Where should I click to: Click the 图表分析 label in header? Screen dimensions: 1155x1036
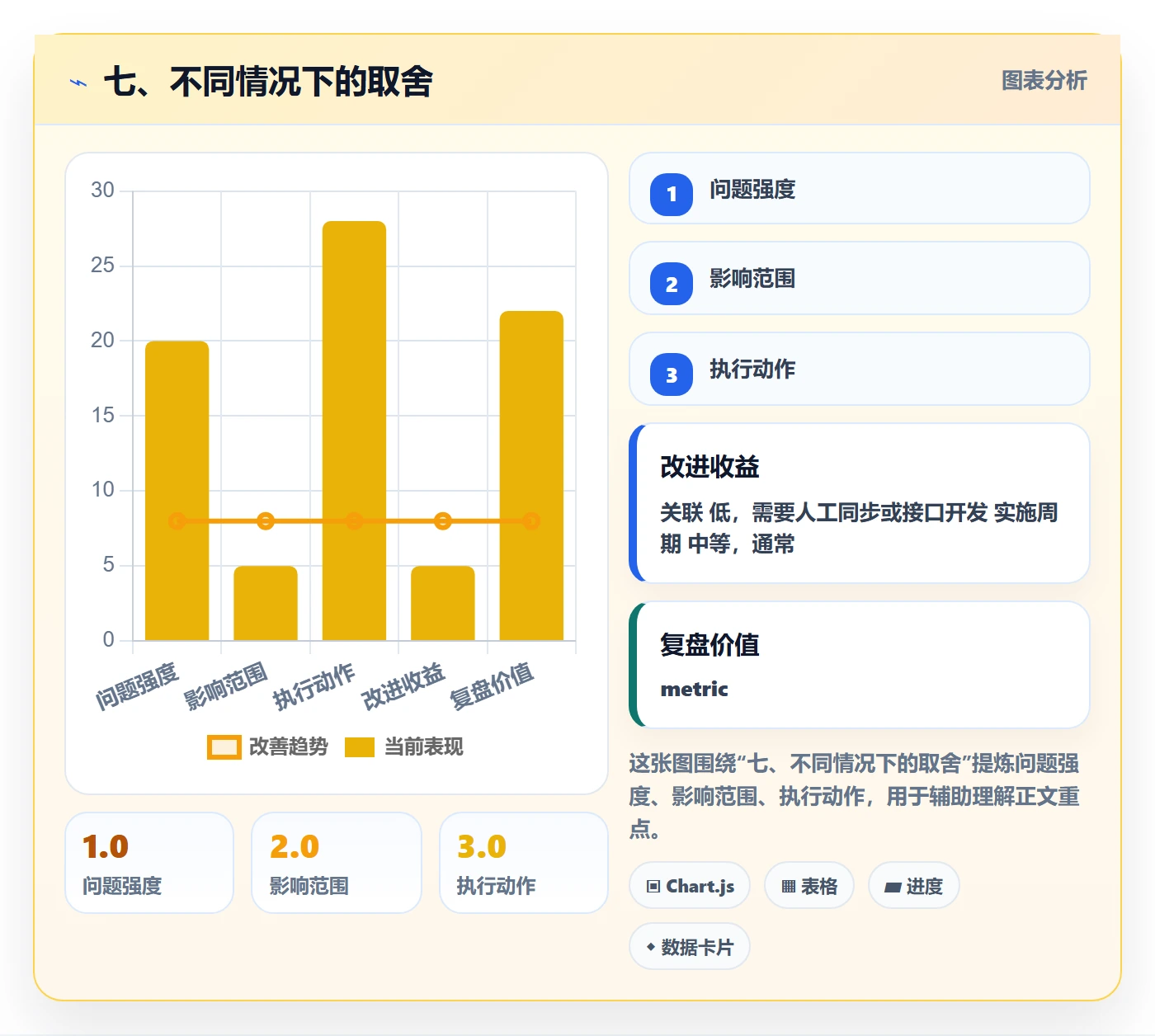pyautogui.click(x=1044, y=80)
